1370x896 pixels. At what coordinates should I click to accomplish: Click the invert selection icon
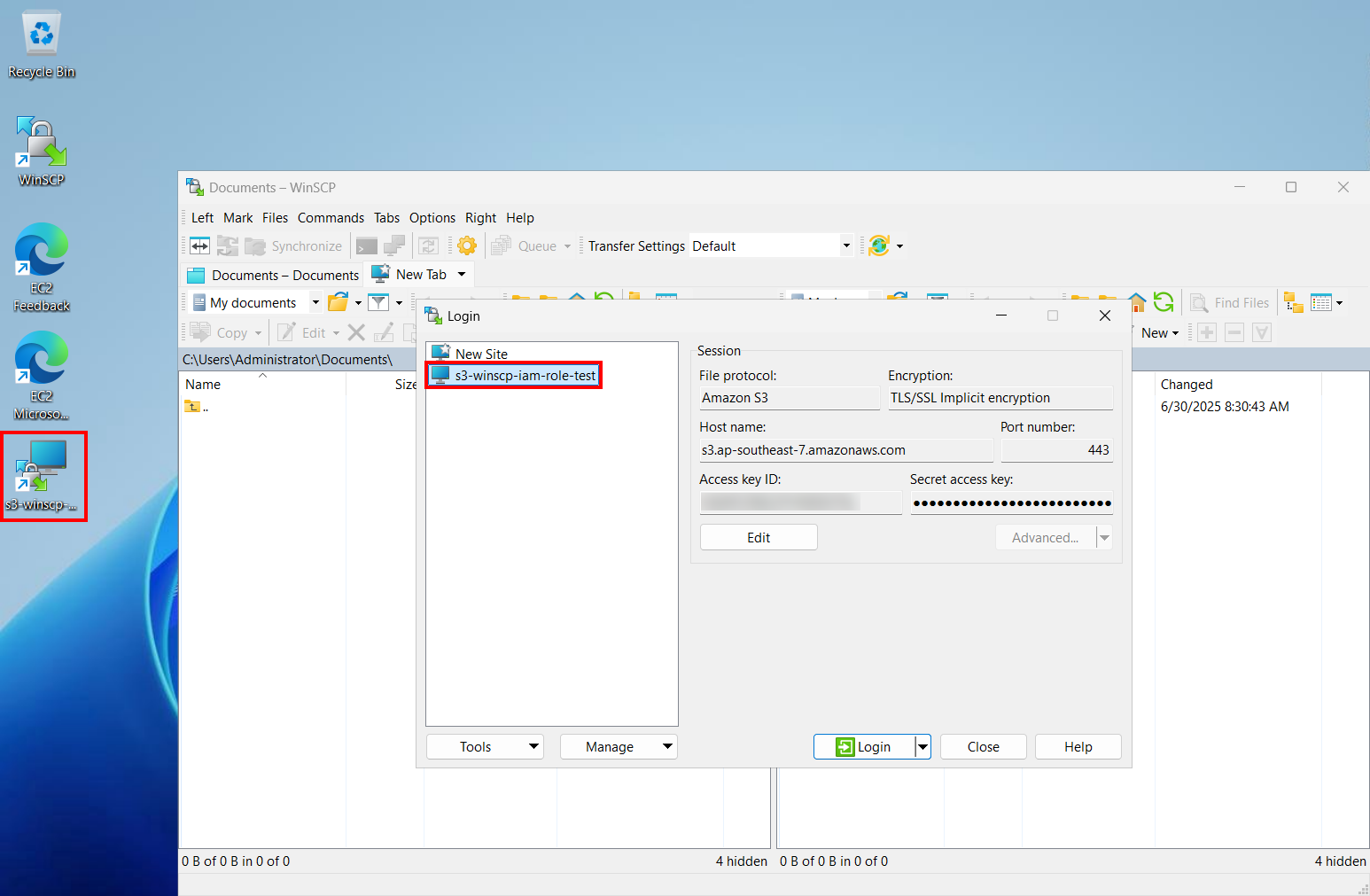coord(1262,332)
